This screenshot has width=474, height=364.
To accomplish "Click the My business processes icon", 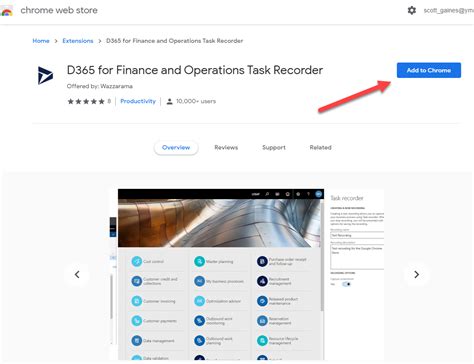I will coord(199,281).
